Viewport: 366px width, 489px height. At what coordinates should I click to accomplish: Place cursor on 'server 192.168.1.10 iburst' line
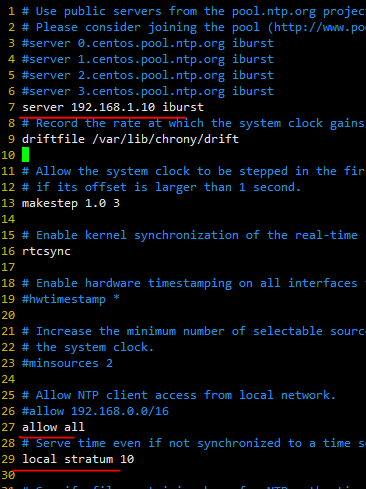tap(113, 107)
